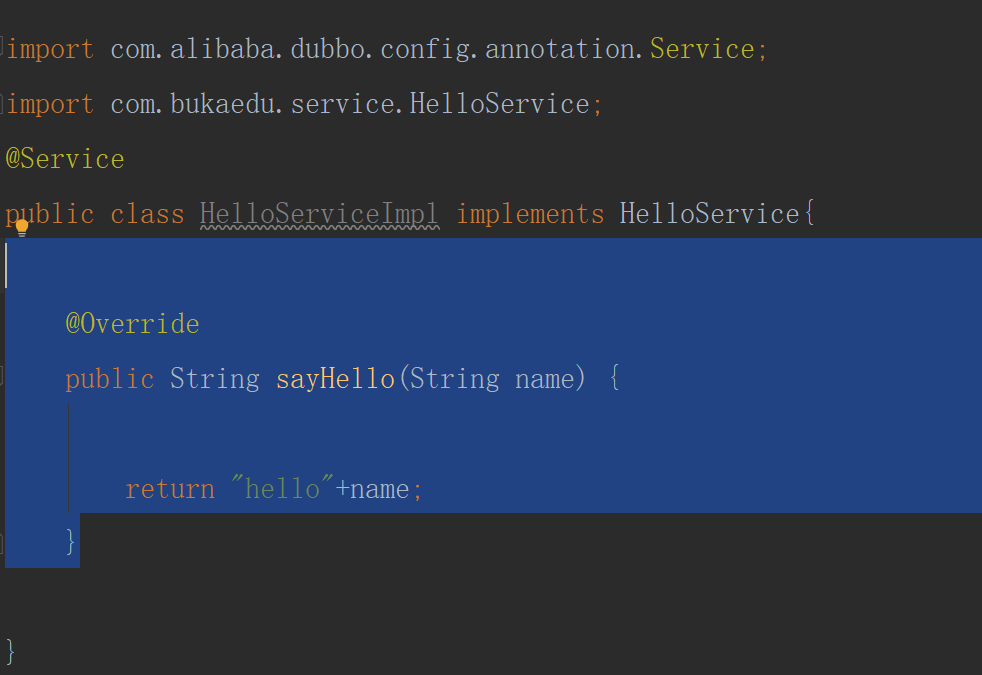Click the underlined HelloServiceImpl class name
Image resolution: width=982 pixels, height=675 pixels.
click(319, 214)
